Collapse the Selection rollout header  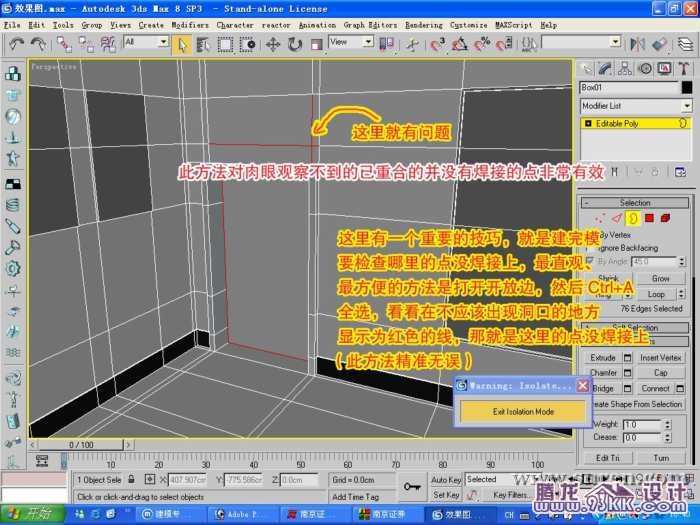pos(634,203)
